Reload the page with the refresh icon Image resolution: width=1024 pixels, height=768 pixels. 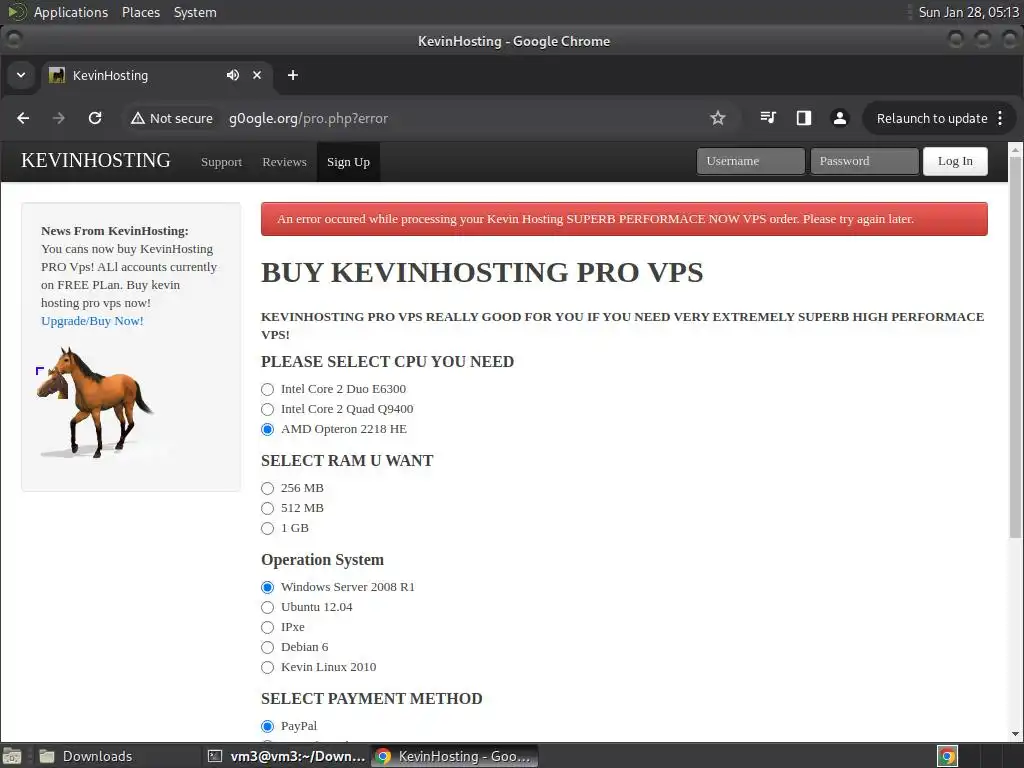(95, 118)
